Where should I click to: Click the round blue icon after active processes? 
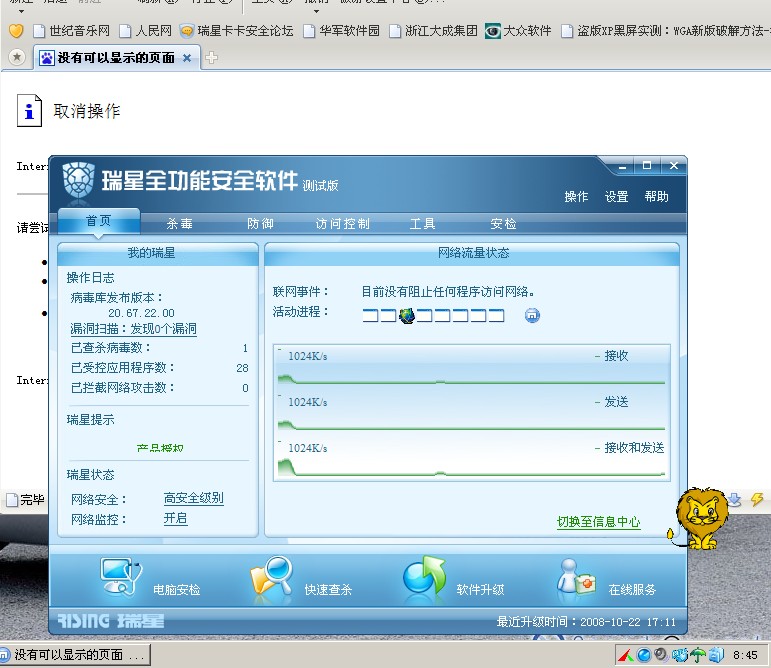pos(532,315)
